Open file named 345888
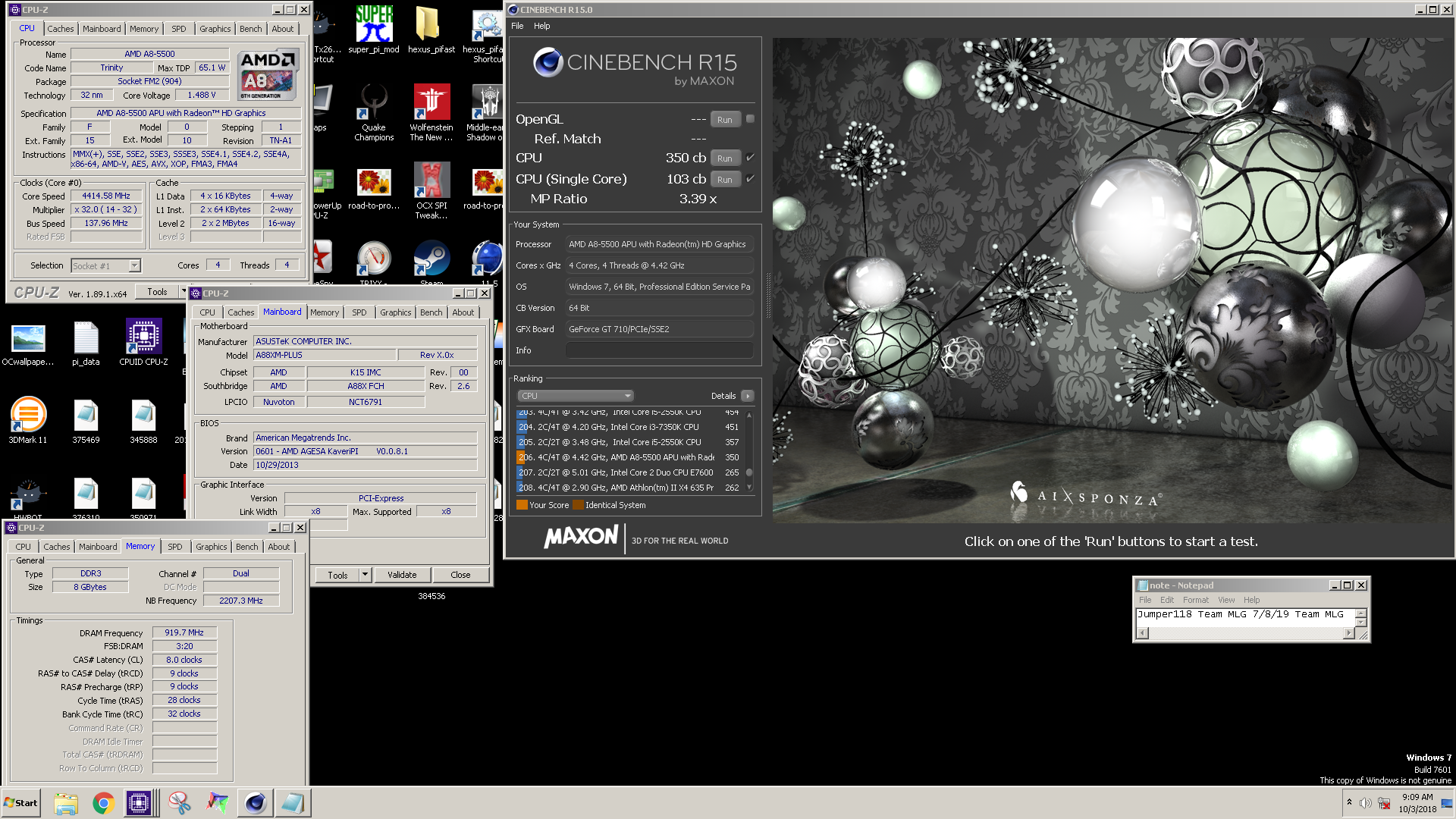 click(143, 421)
